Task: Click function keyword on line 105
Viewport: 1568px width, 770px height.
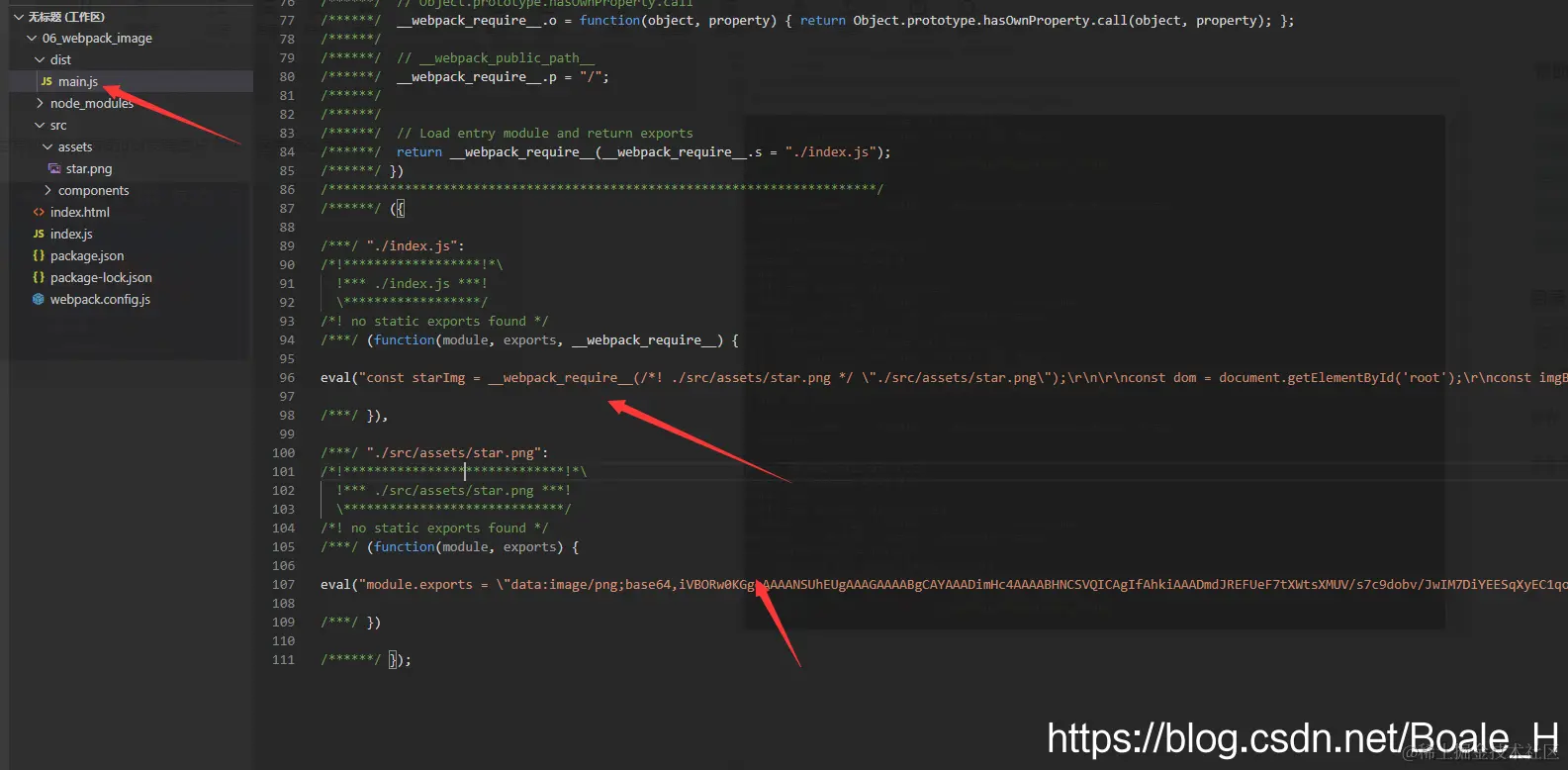Action: (x=405, y=547)
